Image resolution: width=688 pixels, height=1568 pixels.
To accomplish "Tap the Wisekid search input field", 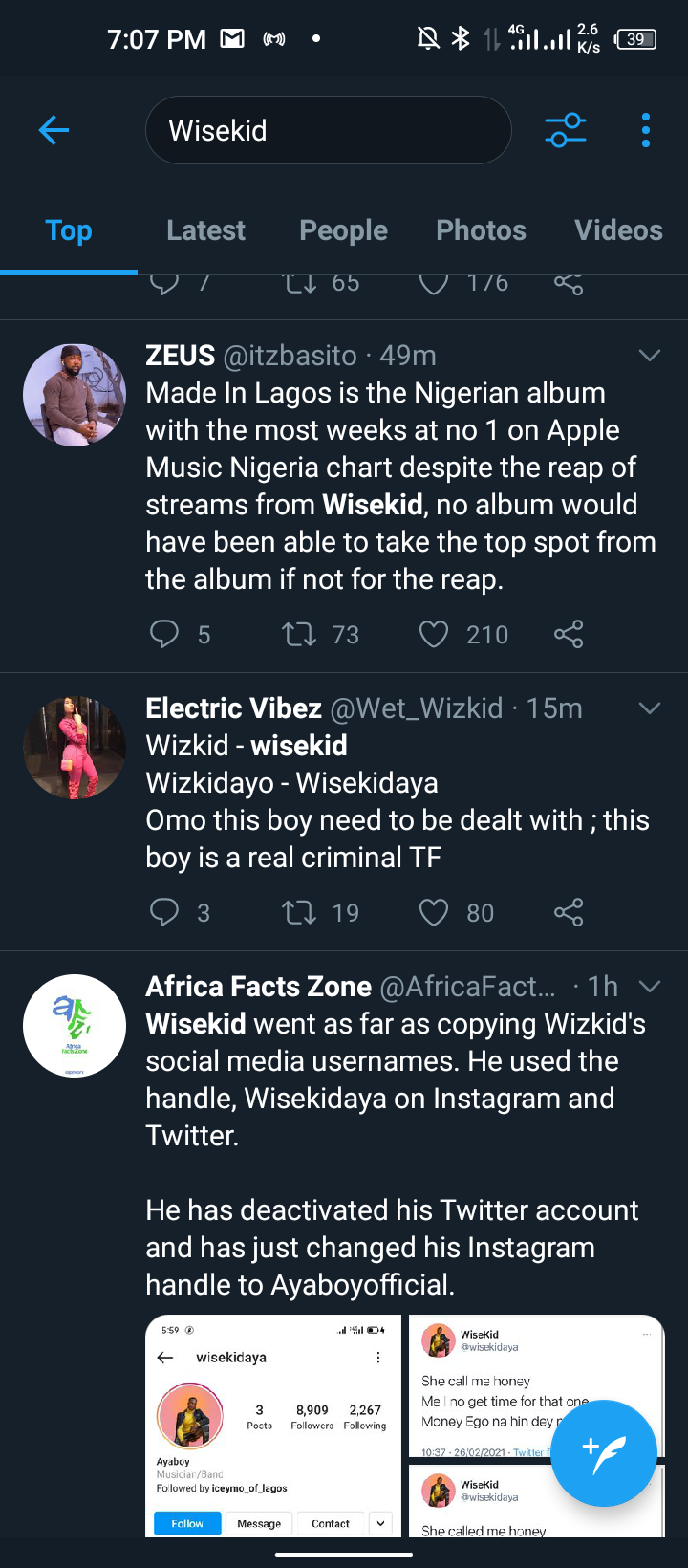I will [329, 130].
